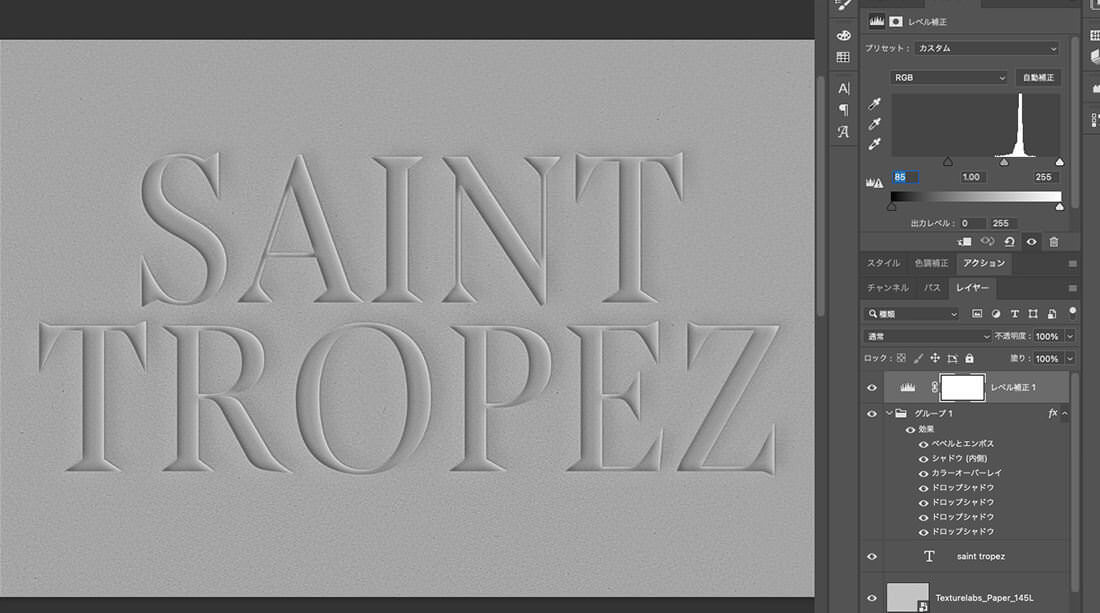Open the Swatches grid panel icon
The image size is (1100, 613).
pyautogui.click(x=843, y=58)
